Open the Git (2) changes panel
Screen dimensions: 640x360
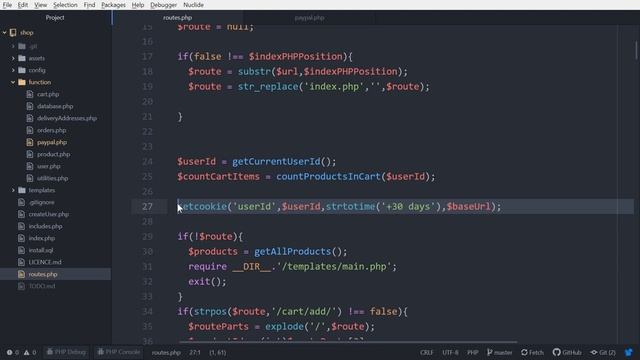(603, 352)
